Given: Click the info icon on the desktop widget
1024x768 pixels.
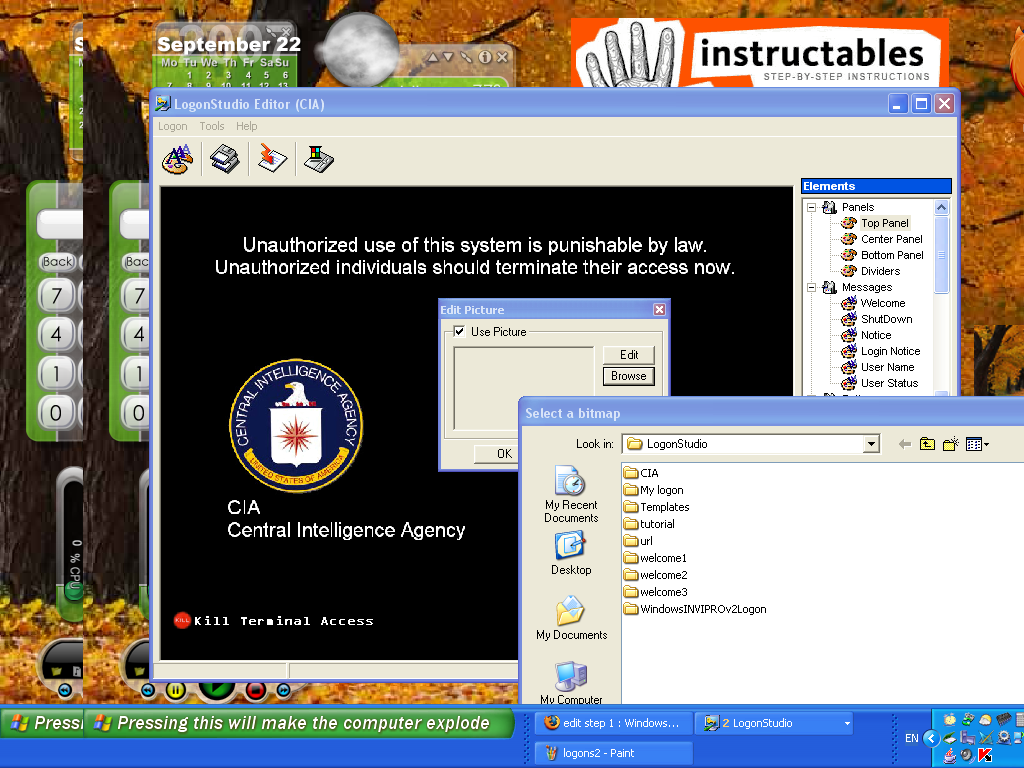Looking at the screenshot, I should tap(485, 57).
